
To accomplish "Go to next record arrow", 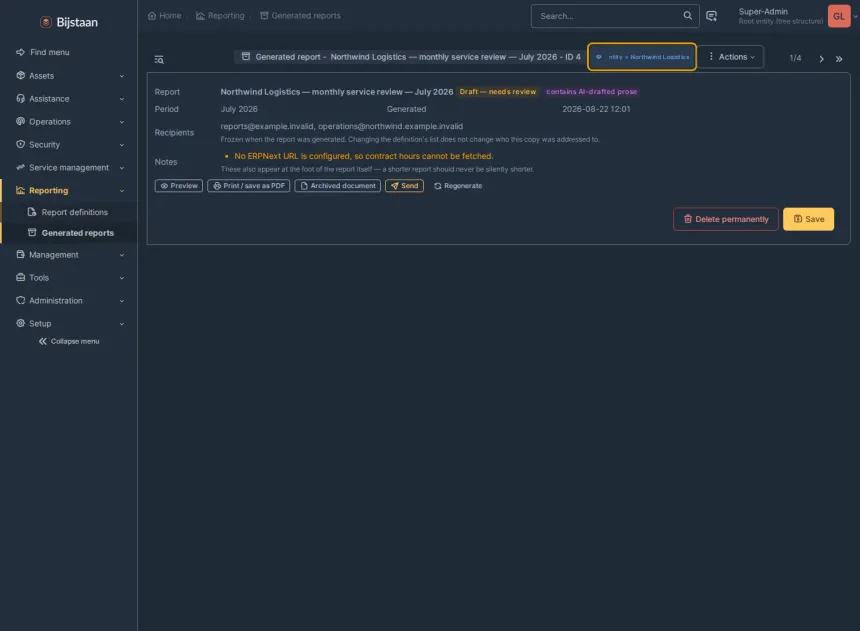I will [821, 59].
